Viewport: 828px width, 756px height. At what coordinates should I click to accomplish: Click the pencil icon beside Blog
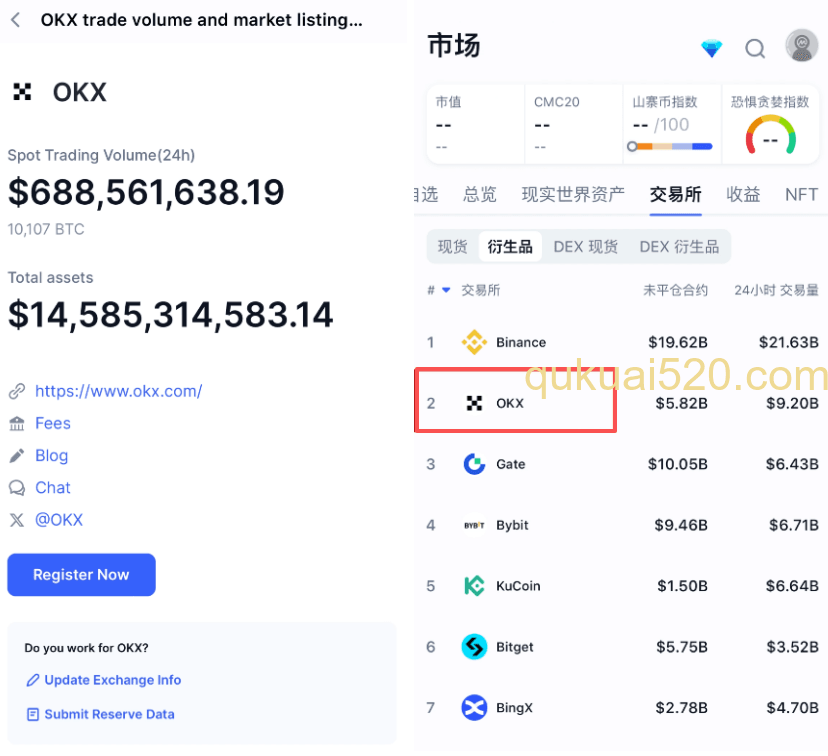click(x=17, y=456)
